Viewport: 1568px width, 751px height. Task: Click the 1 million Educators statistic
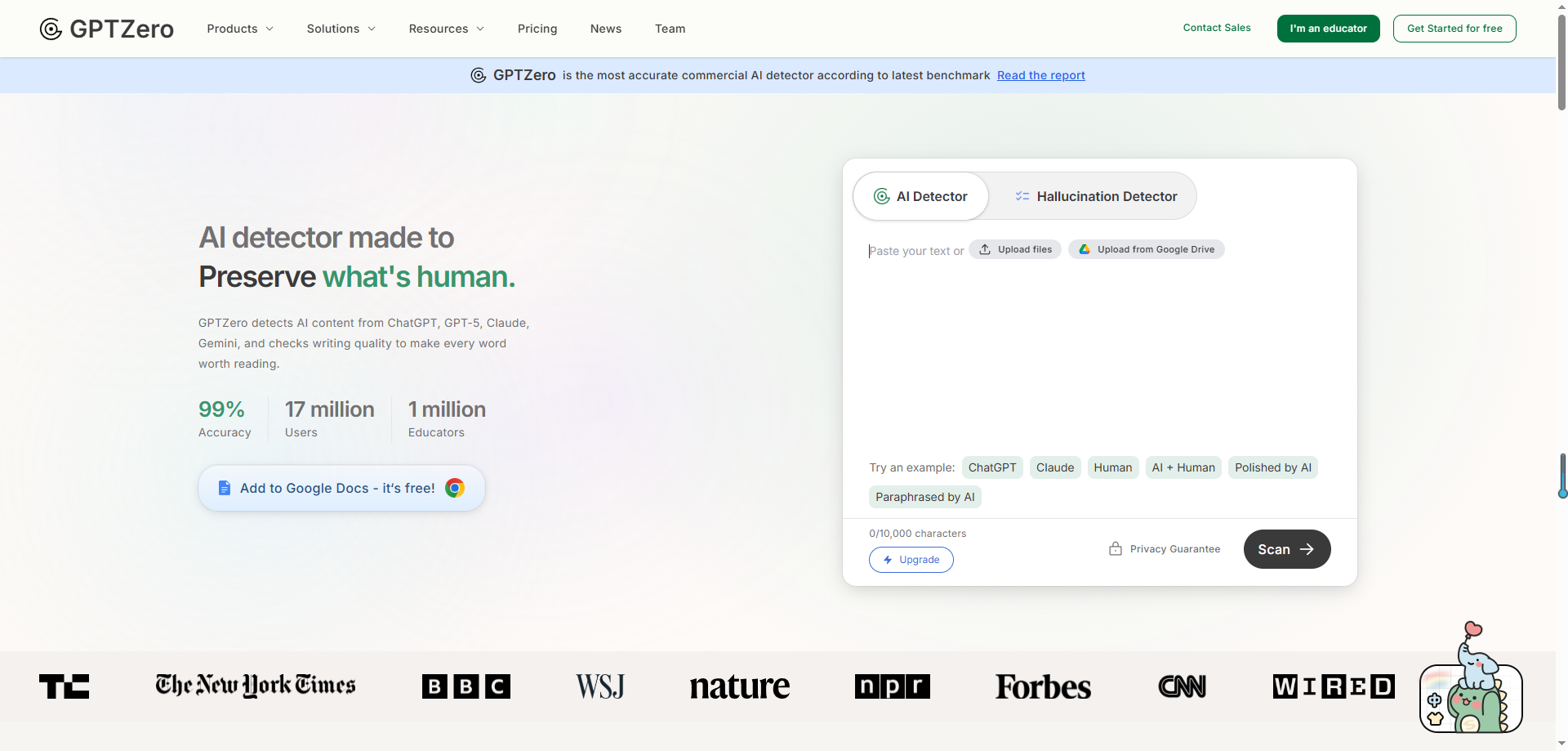tap(447, 419)
